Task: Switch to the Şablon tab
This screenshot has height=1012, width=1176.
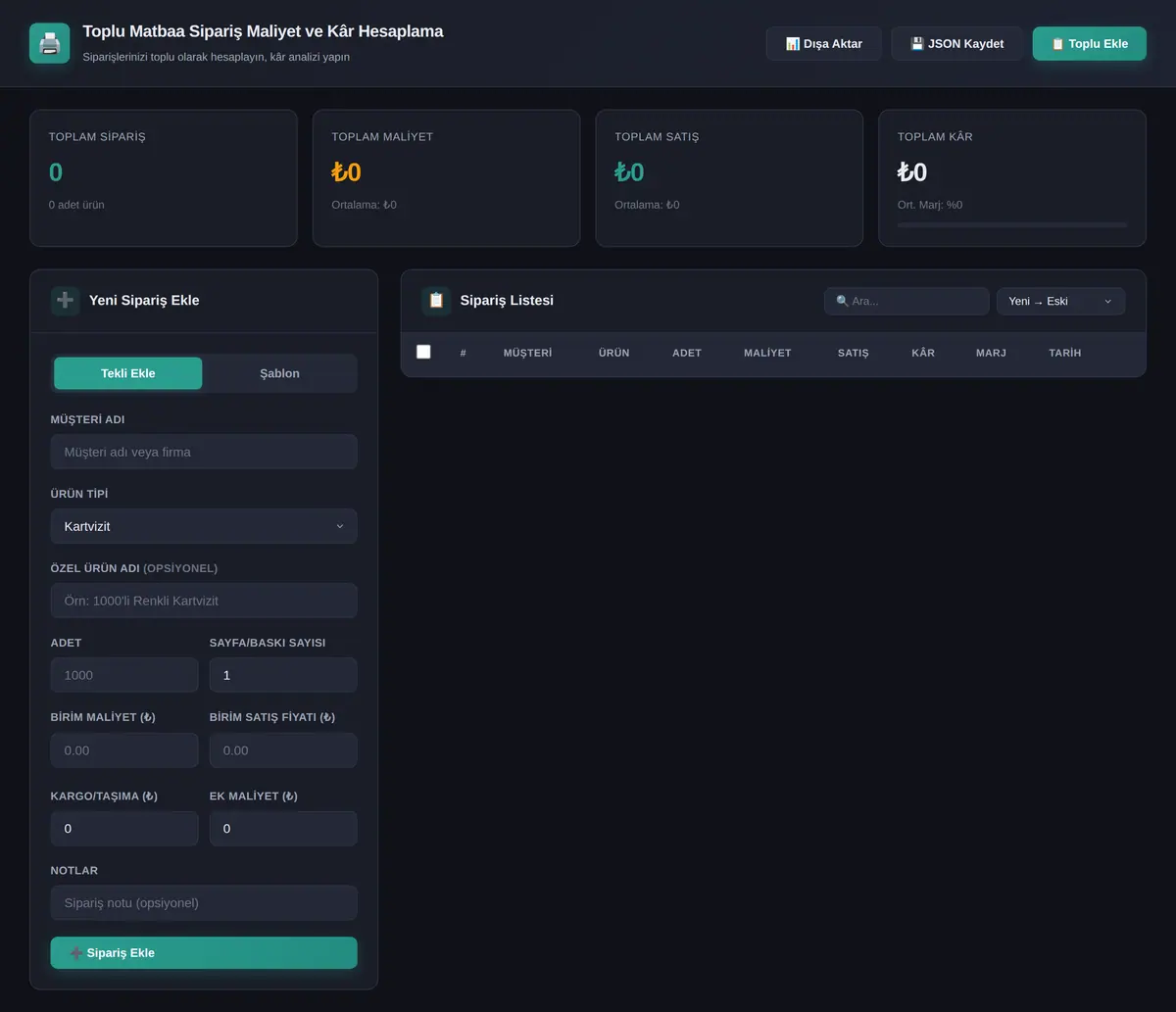Action: [x=280, y=373]
